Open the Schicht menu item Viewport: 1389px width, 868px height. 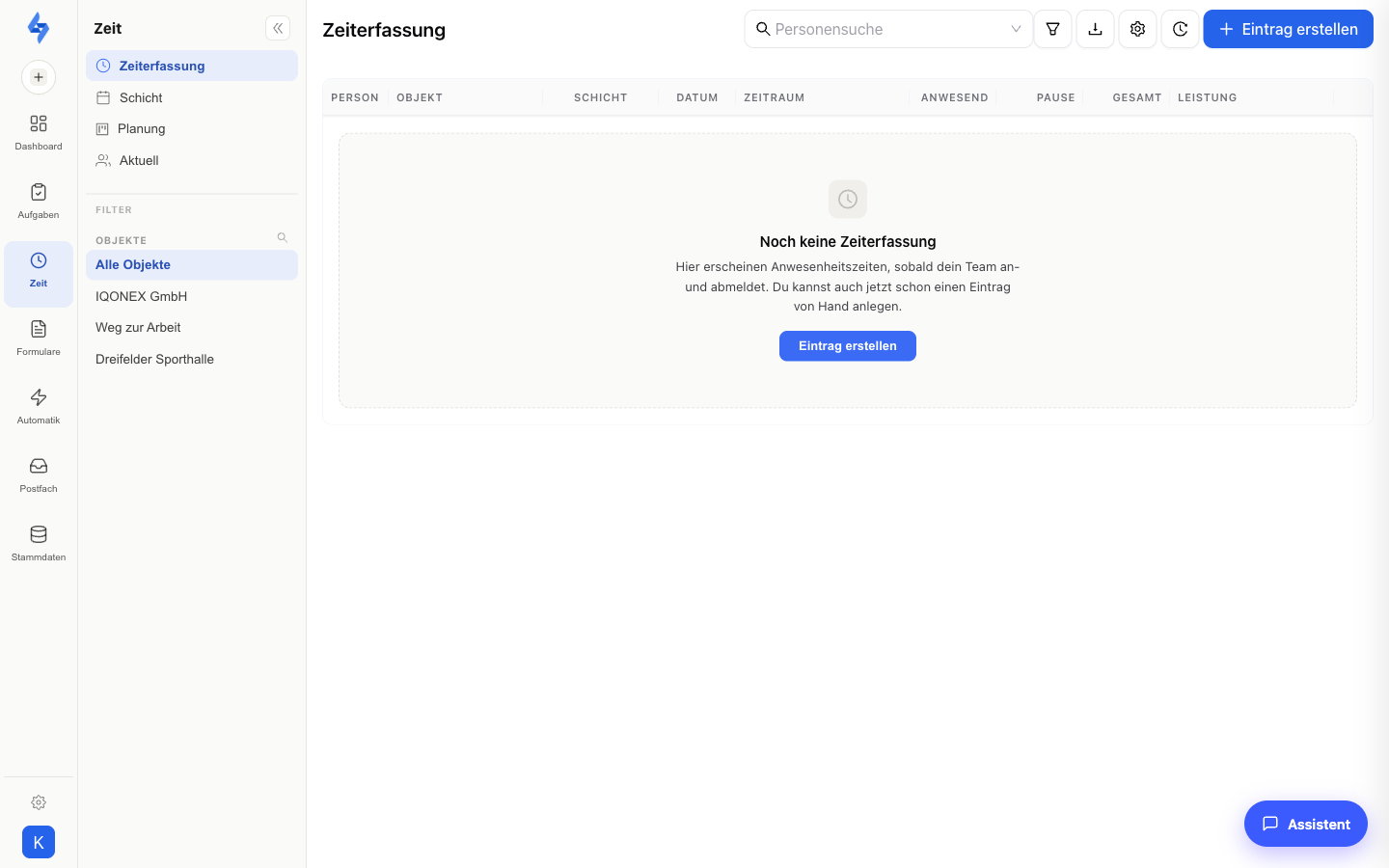coord(192,97)
